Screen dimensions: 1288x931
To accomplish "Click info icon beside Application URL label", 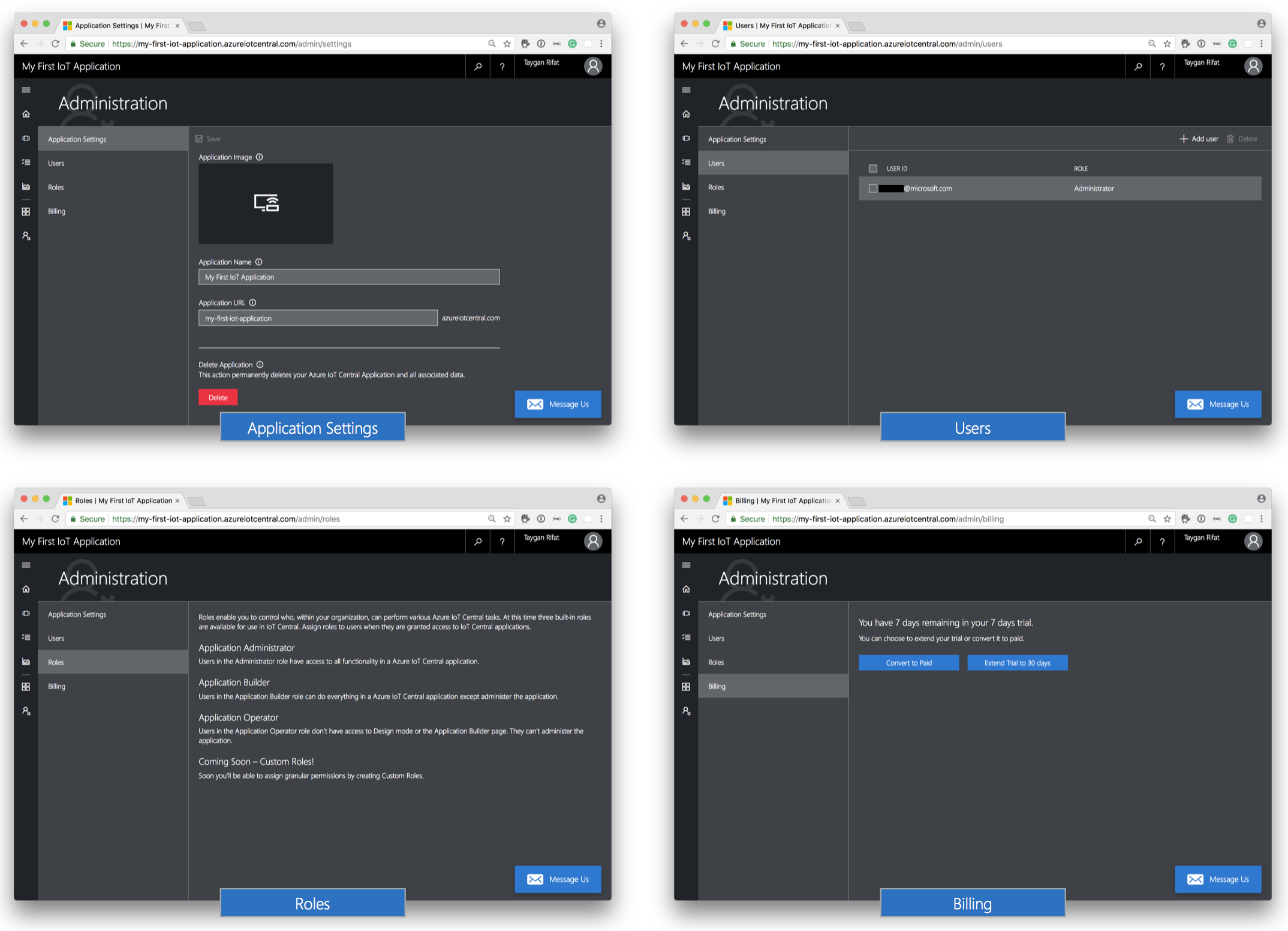I will (252, 303).
